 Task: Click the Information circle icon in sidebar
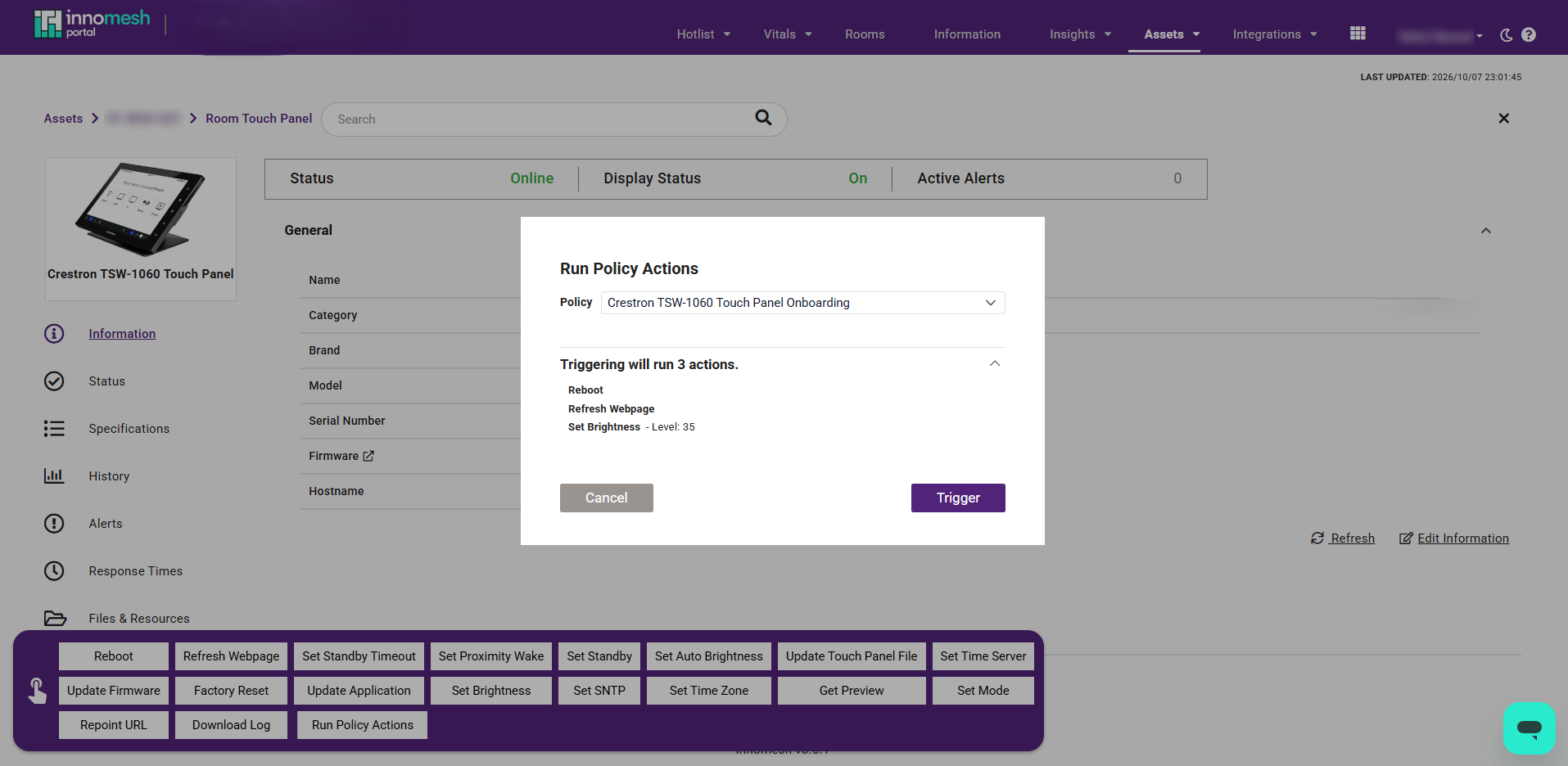coord(54,334)
